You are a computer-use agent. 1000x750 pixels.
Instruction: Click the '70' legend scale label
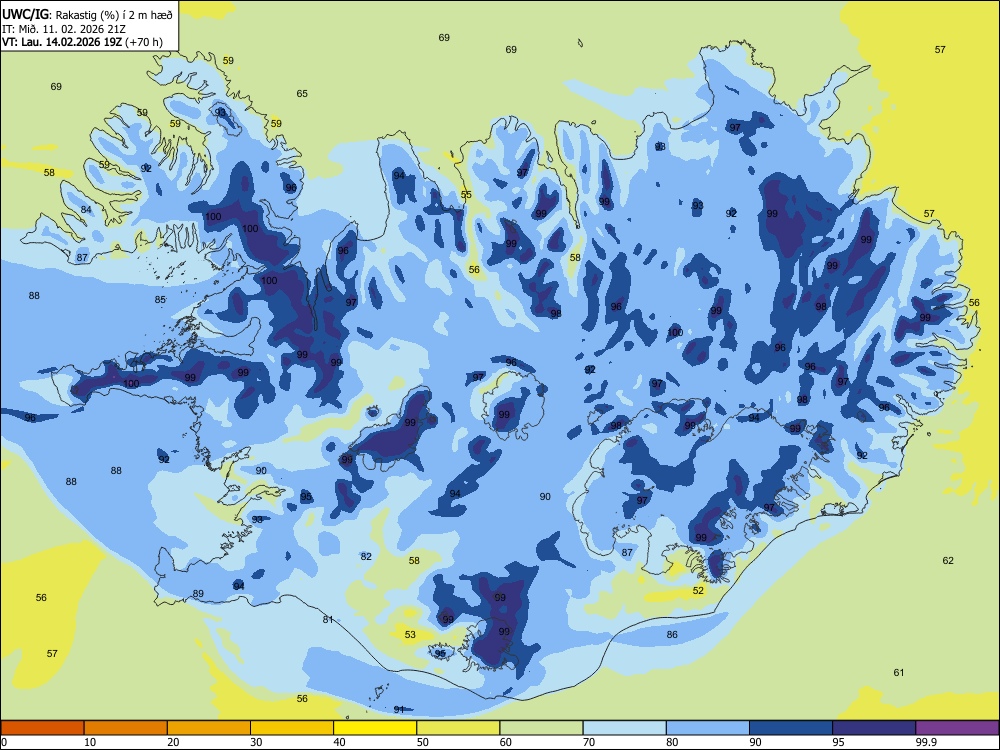589,742
